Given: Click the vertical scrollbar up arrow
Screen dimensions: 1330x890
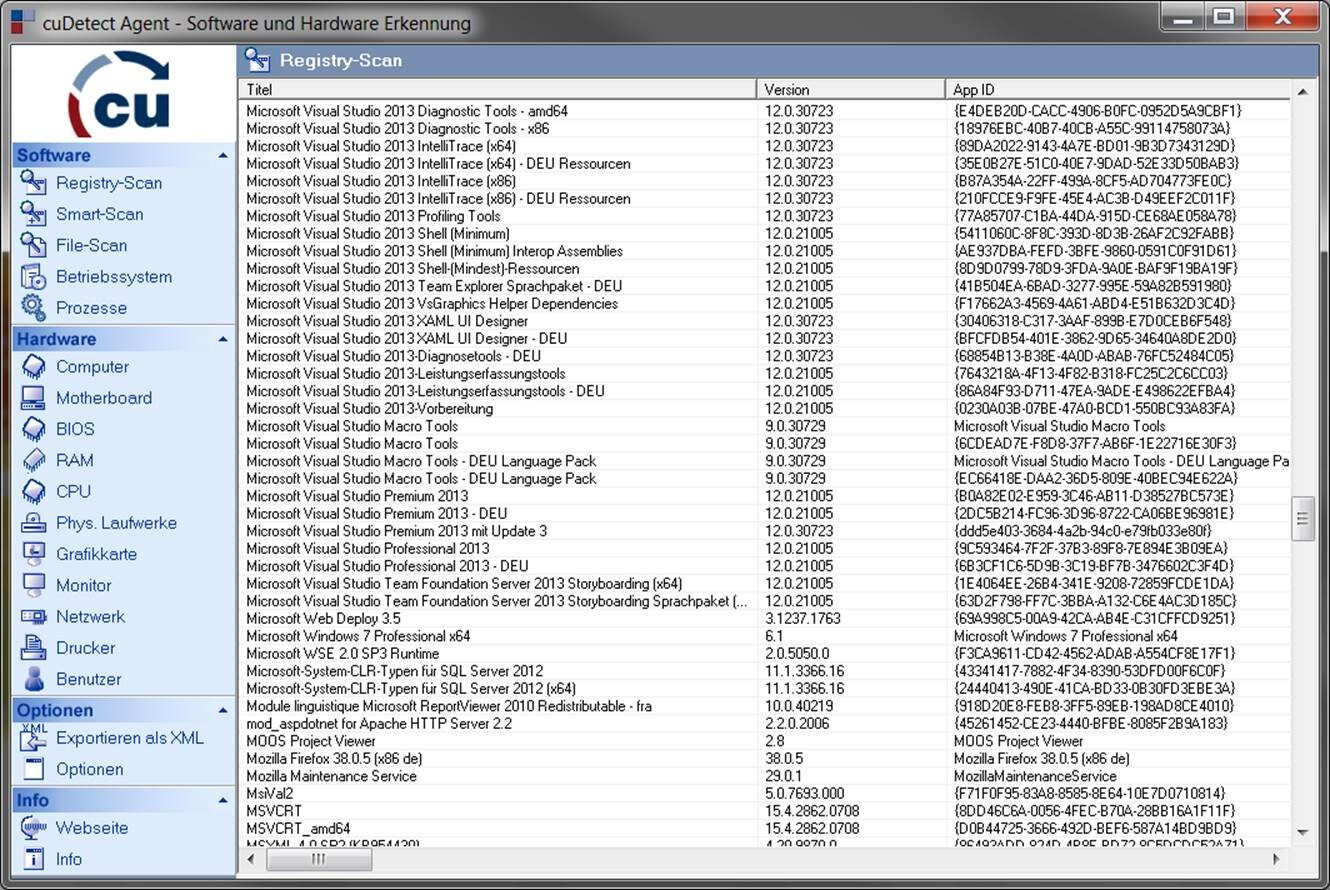Looking at the screenshot, I should pos(1302,92).
